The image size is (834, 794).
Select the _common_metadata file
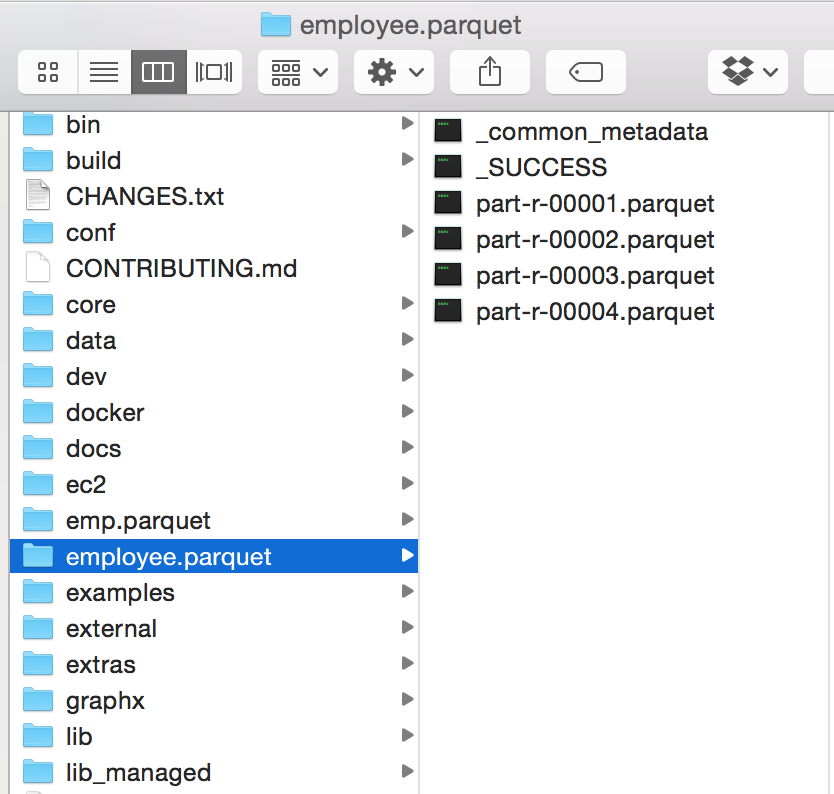click(x=591, y=131)
